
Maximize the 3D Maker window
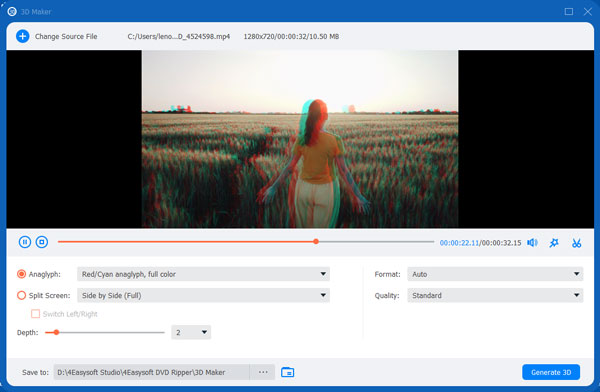pos(569,11)
